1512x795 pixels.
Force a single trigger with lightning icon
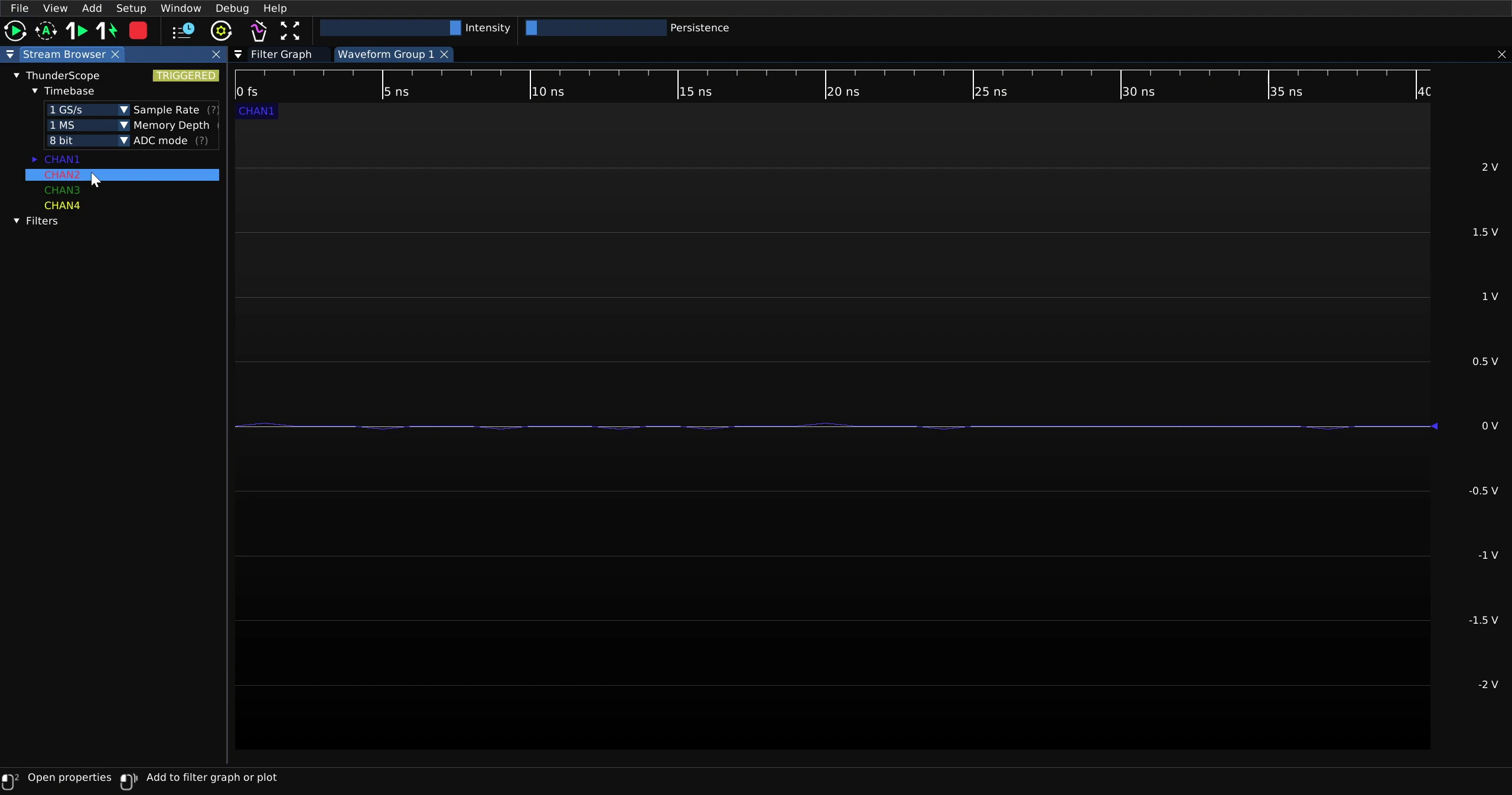tap(107, 31)
